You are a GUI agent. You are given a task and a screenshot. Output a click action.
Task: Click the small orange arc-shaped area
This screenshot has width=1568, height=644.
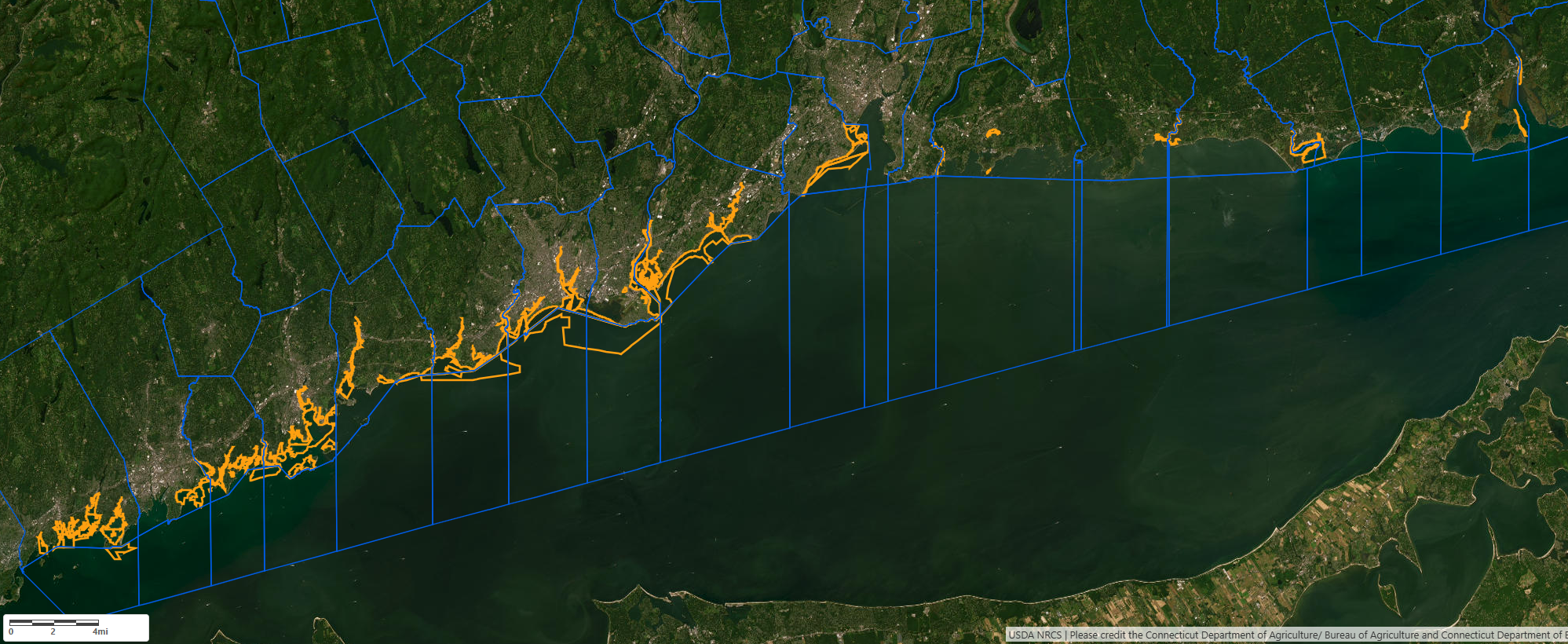tap(992, 132)
